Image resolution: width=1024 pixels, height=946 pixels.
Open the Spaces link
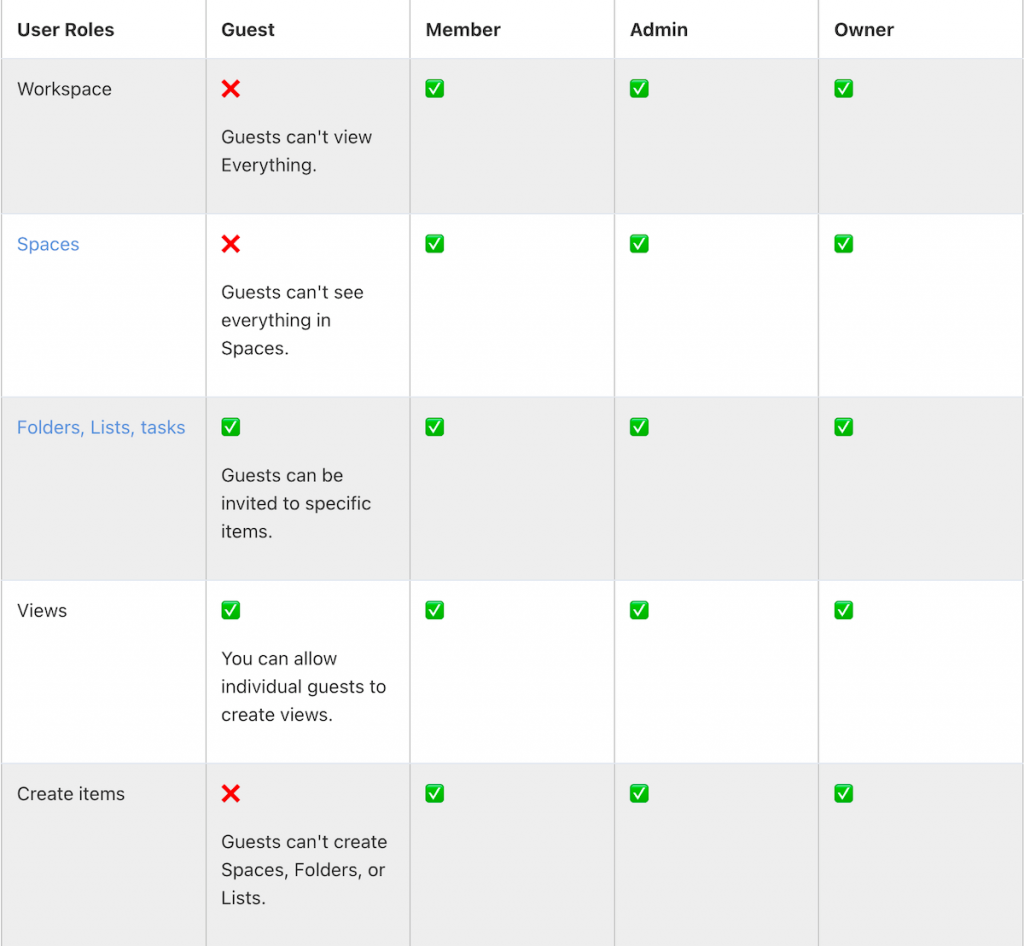point(48,245)
